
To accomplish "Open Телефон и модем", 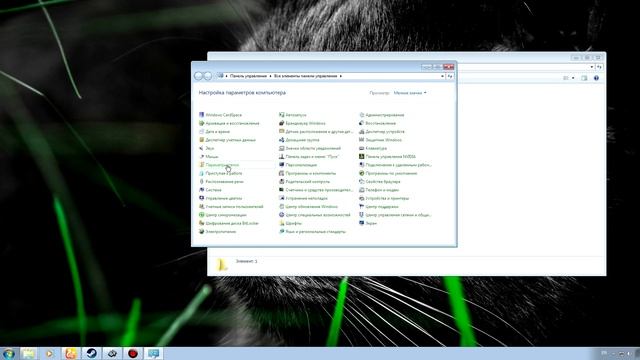I will pyautogui.click(x=379, y=190).
